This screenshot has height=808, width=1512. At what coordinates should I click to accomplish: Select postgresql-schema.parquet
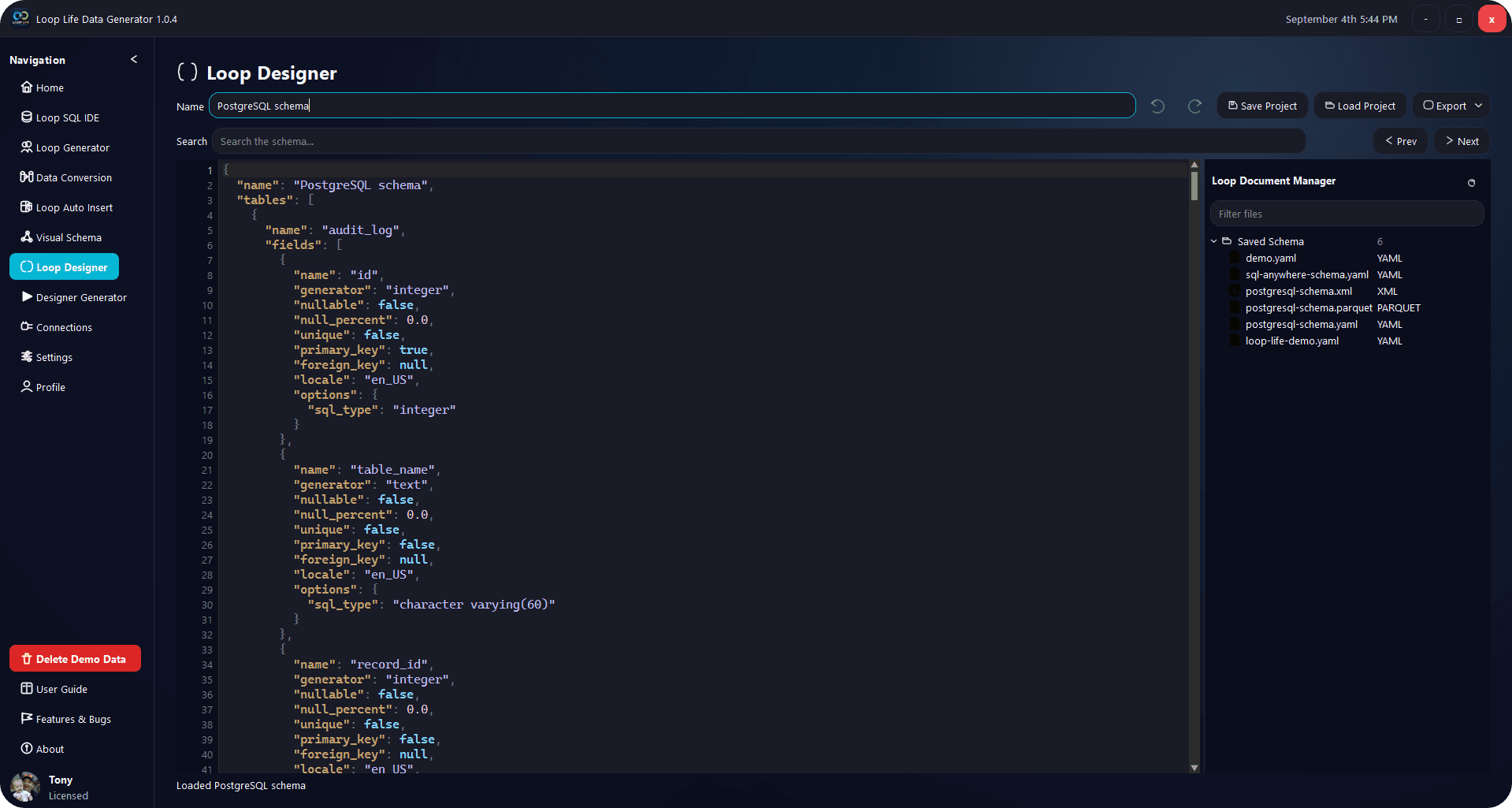pyautogui.click(x=1309, y=307)
